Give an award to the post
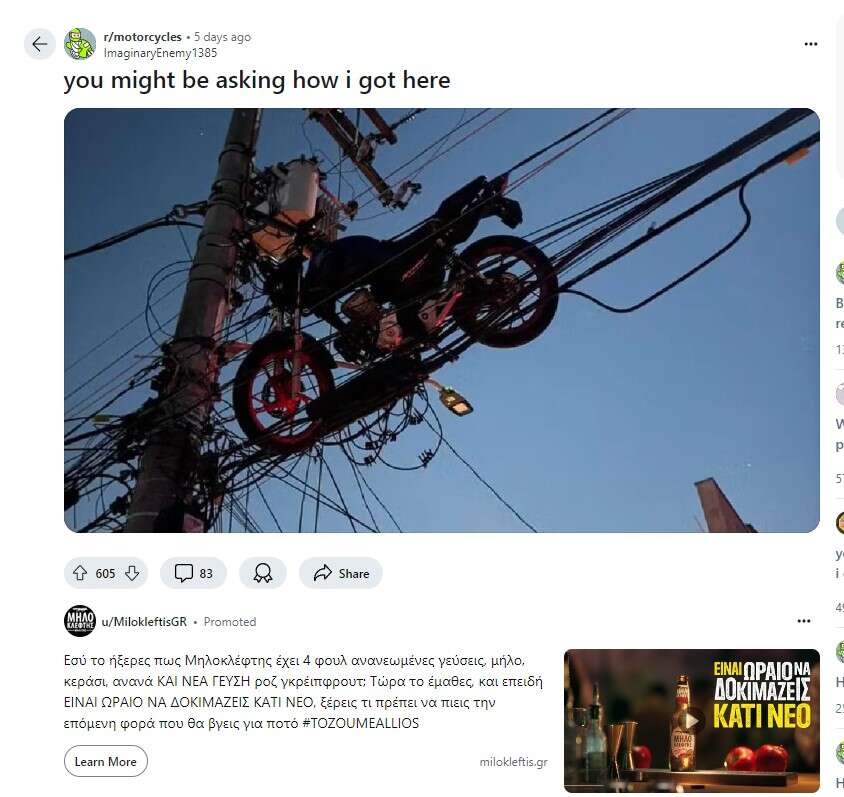Screen dimensions: 844x797 263,573
